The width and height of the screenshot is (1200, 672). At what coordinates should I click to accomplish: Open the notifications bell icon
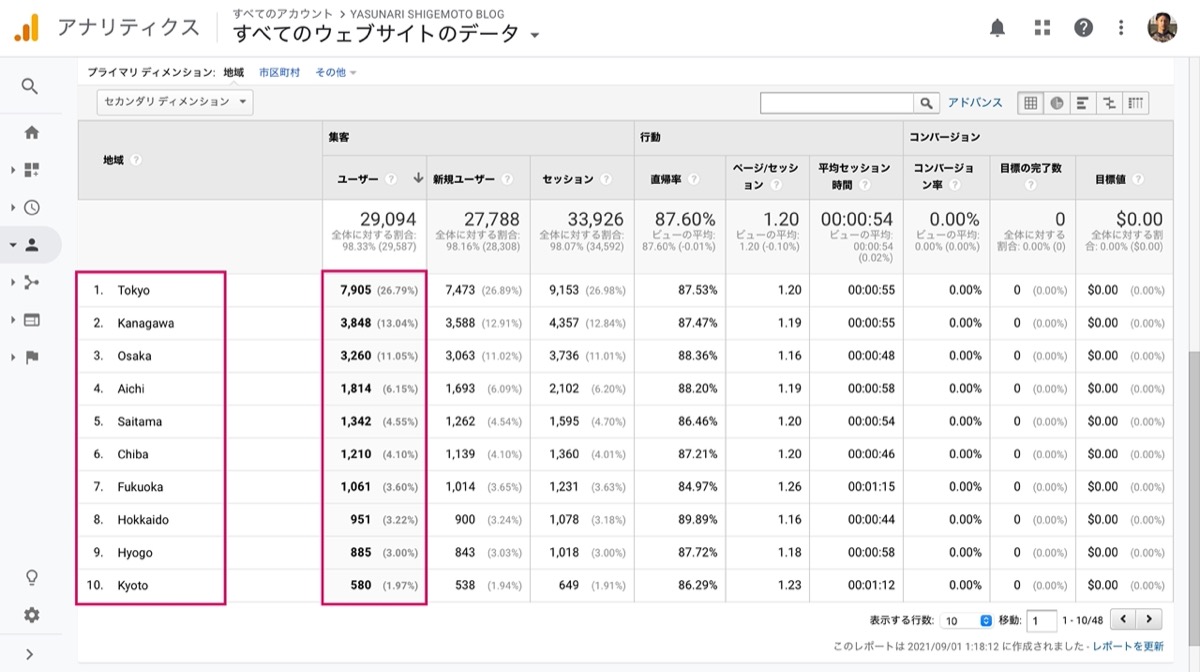(x=997, y=28)
